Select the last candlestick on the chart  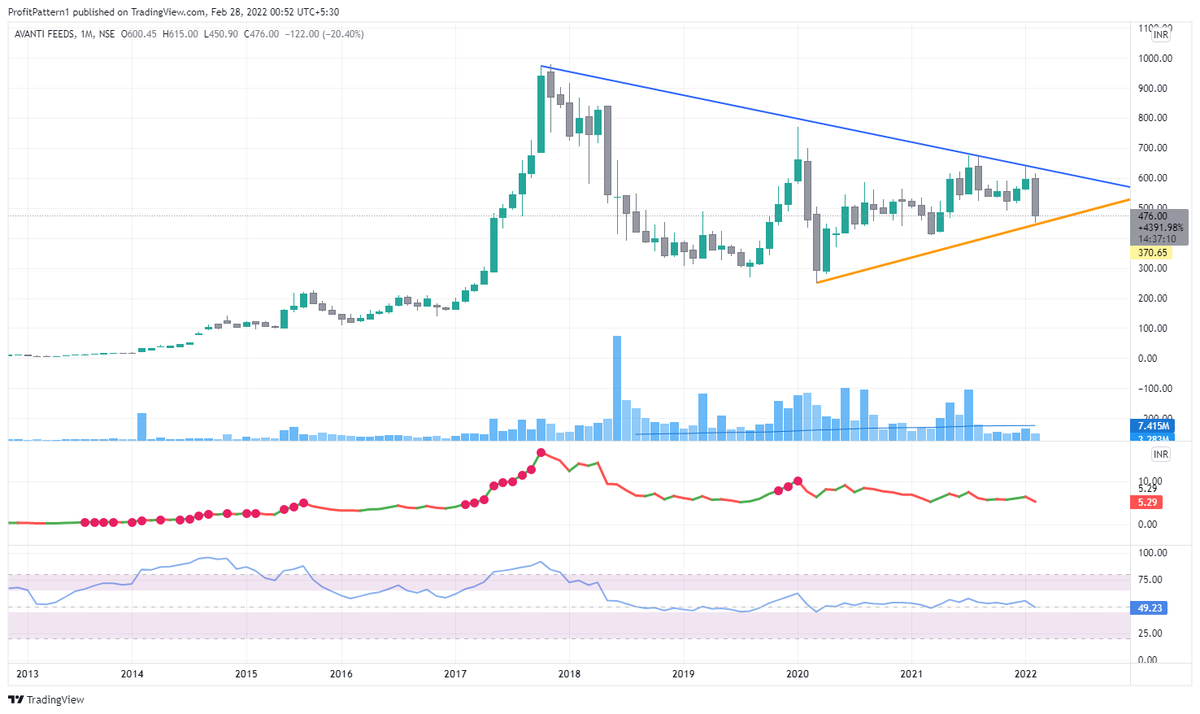coord(1035,195)
